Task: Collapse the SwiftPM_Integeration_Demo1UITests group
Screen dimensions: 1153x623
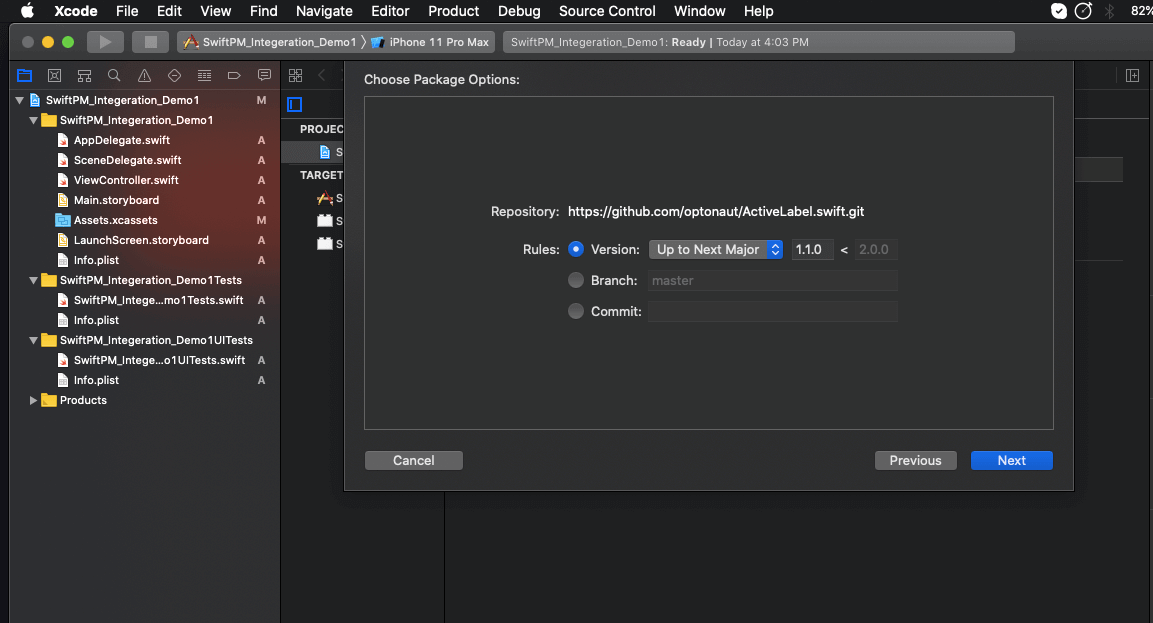Action: point(34,340)
